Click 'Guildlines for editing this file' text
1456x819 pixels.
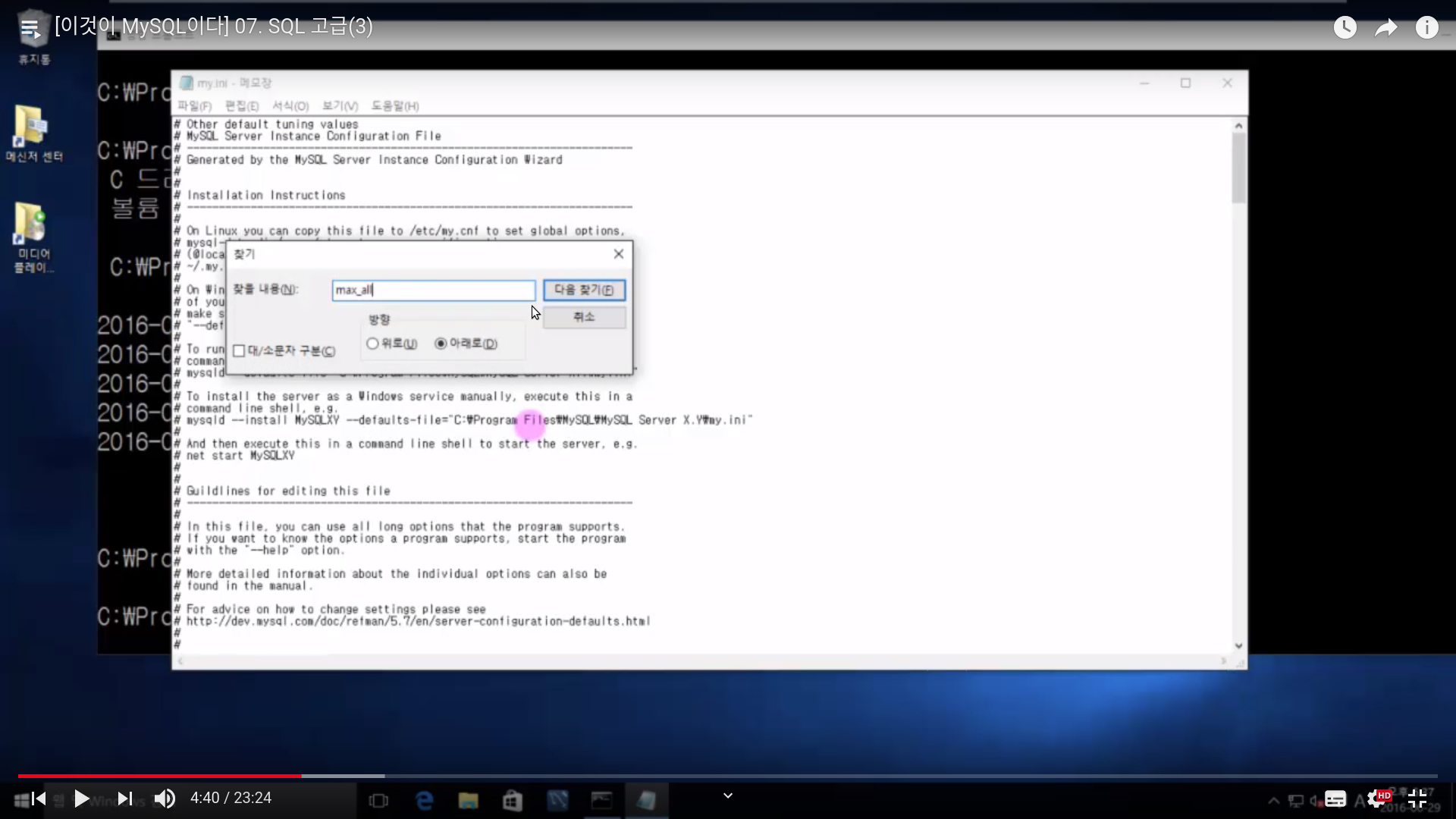288,491
